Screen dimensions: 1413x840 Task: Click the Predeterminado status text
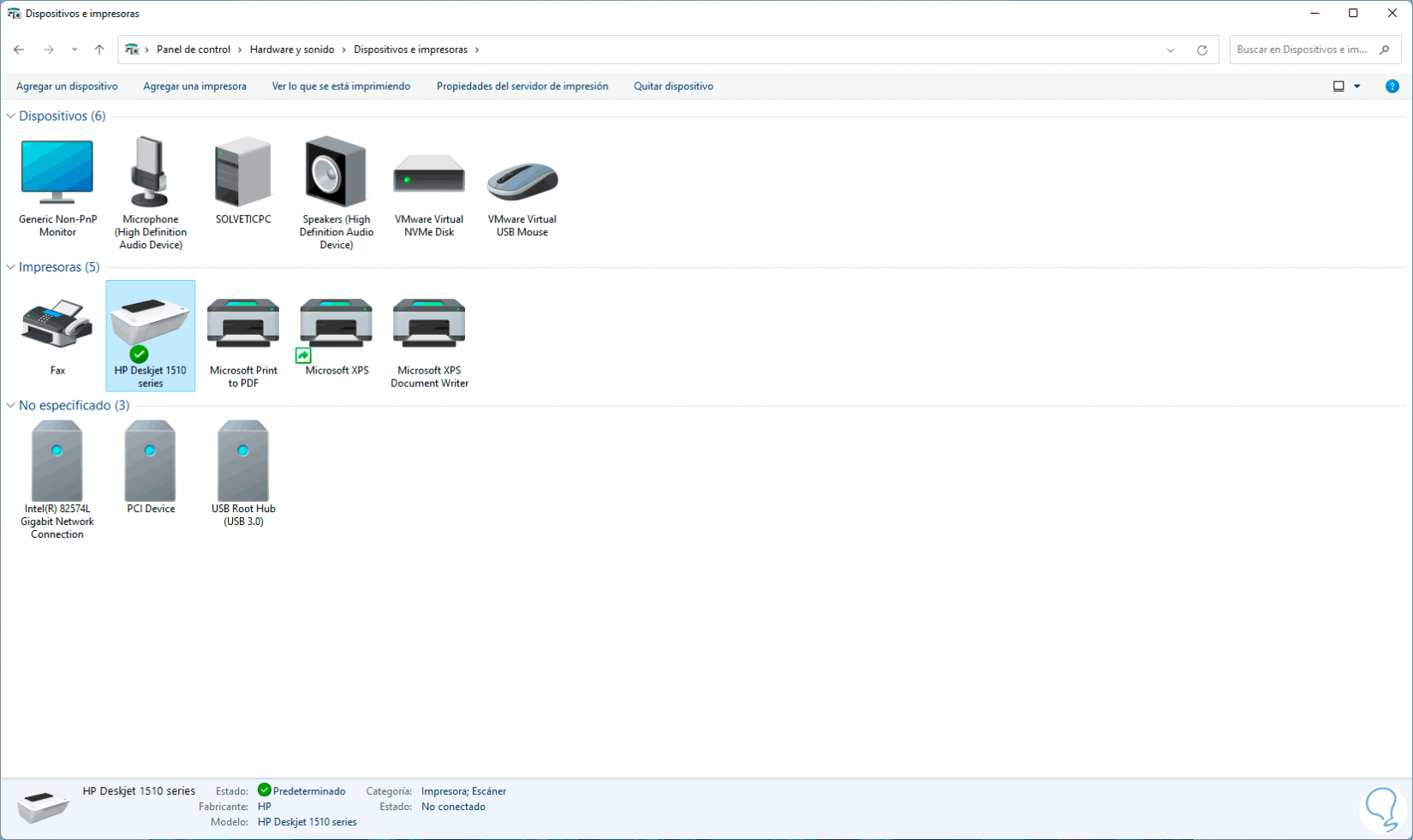point(309,791)
